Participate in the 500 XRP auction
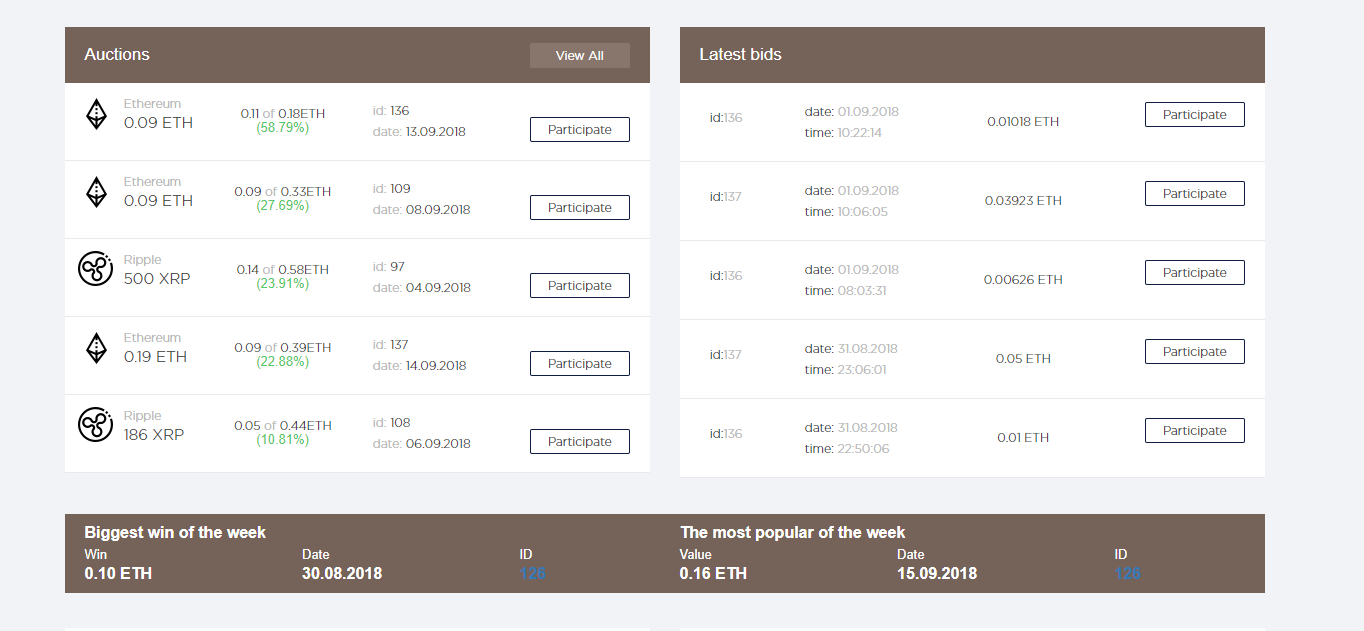The image size is (1364, 631). pyautogui.click(x=579, y=286)
